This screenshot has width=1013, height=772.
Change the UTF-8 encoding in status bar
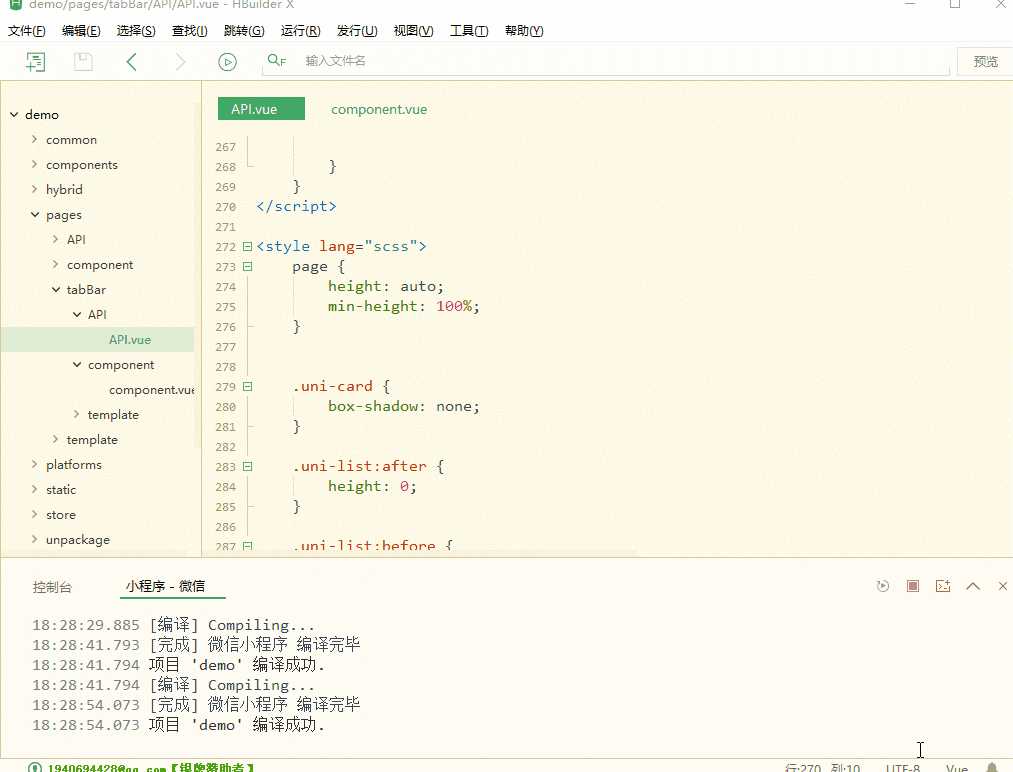click(x=903, y=767)
